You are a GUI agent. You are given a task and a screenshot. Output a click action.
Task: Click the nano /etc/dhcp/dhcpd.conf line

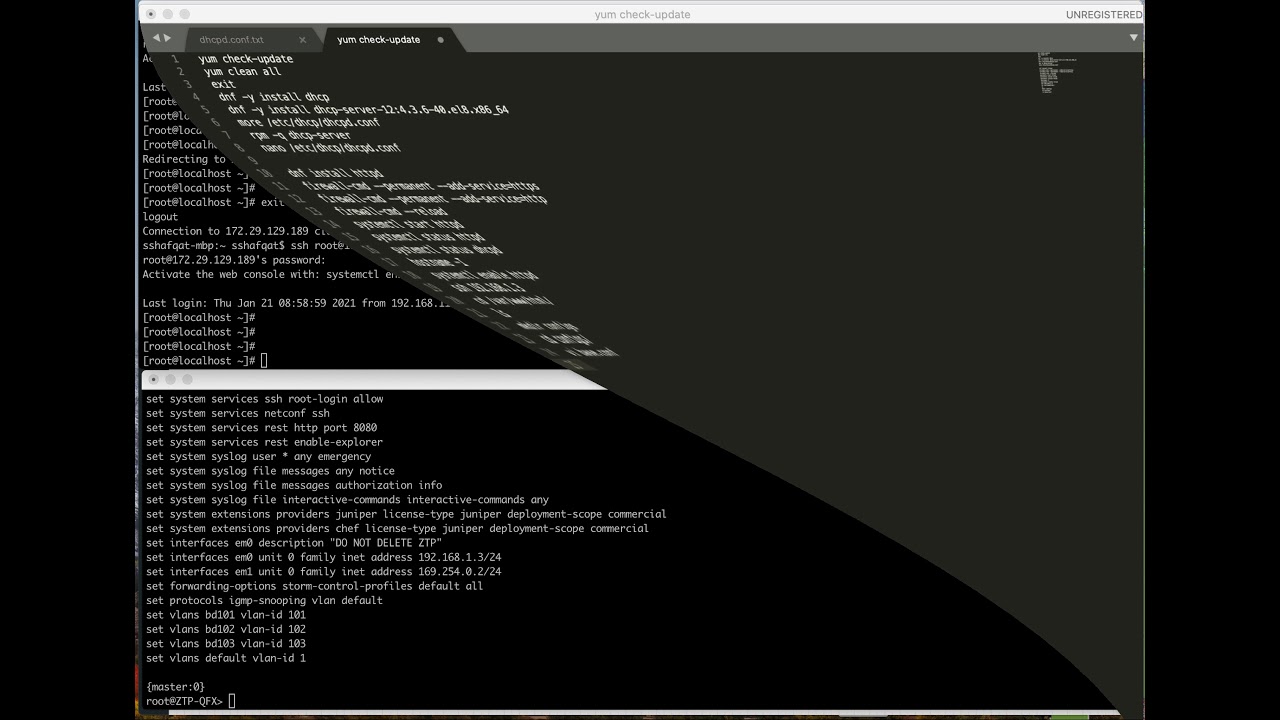[329, 148]
